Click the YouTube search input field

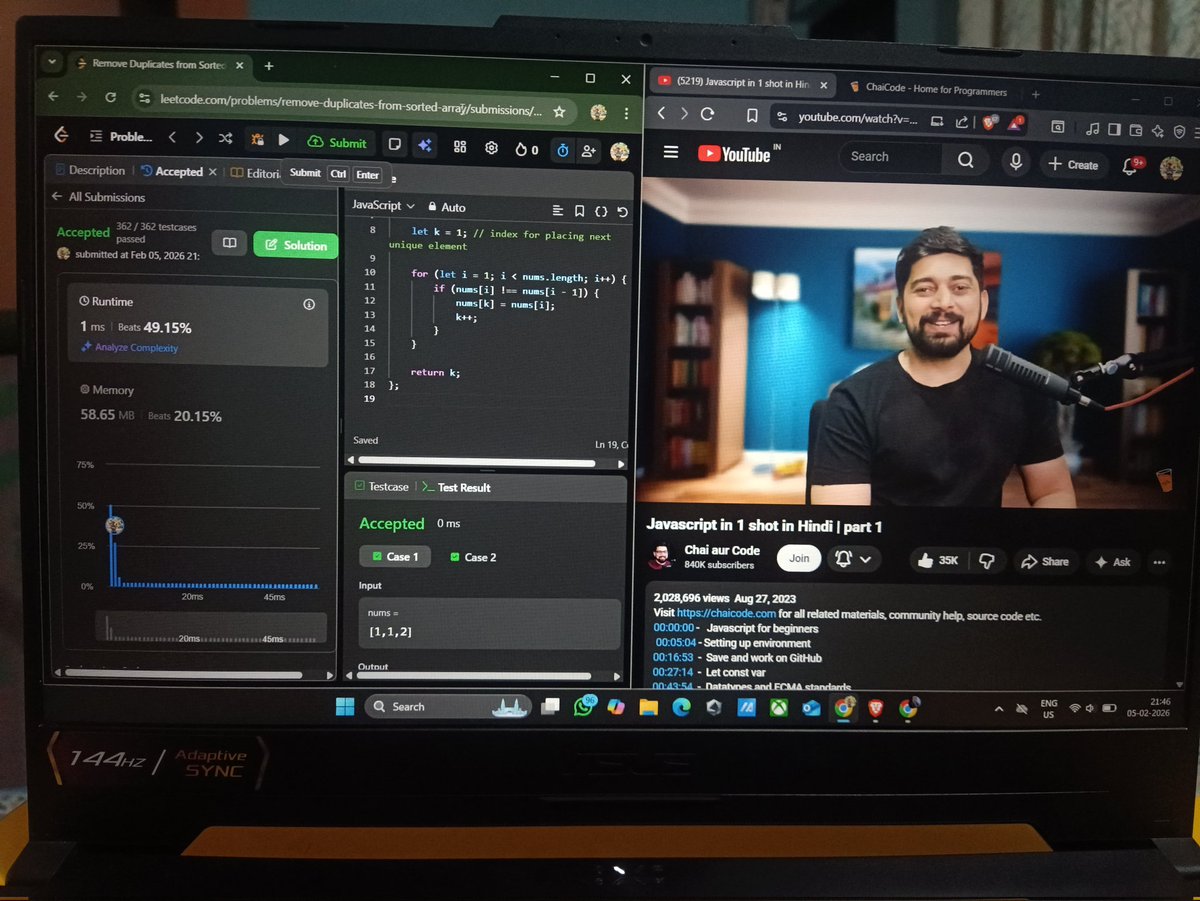[890, 157]
